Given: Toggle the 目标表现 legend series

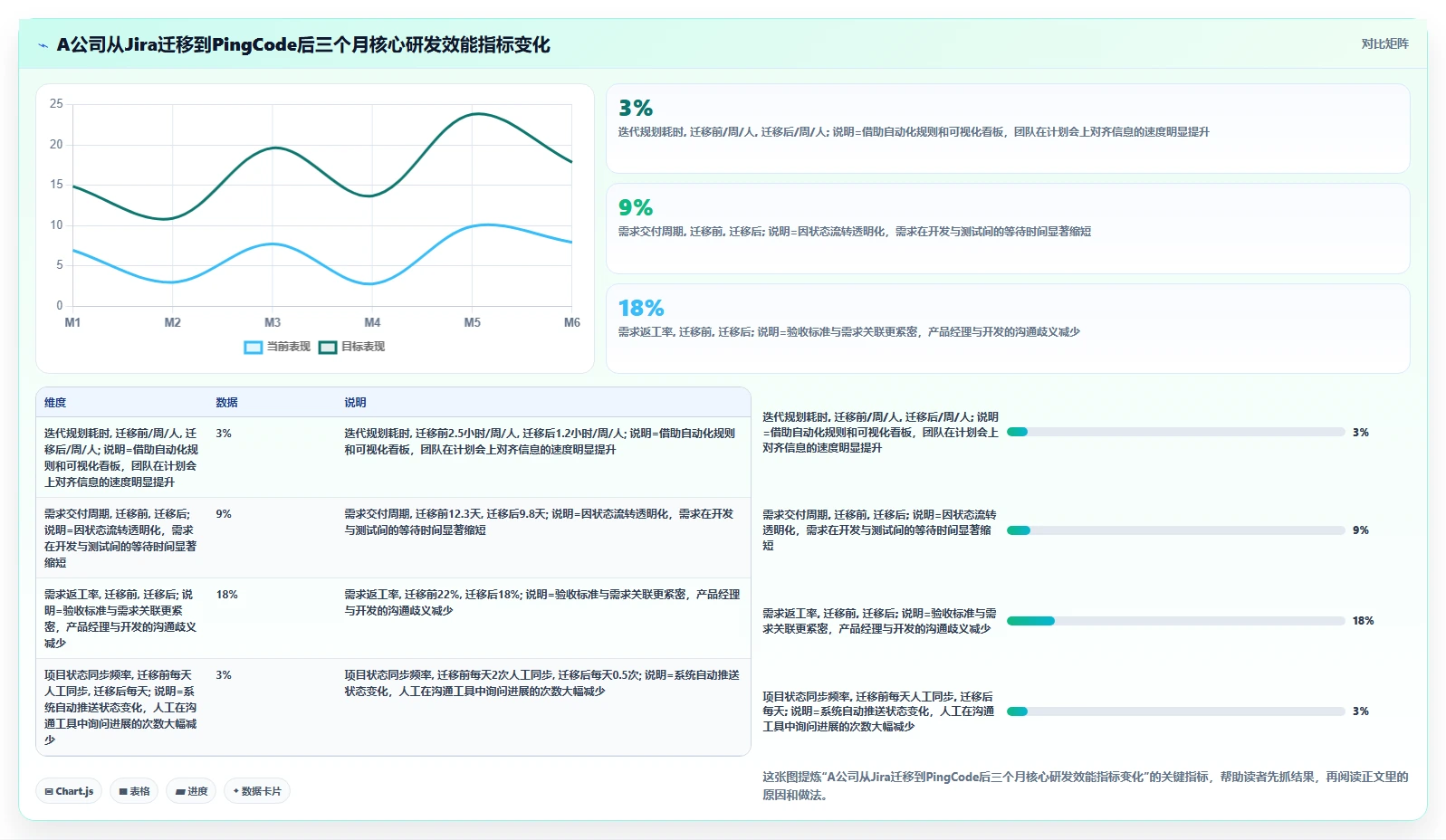Looking at the screenshot, I should pos(351,347).
